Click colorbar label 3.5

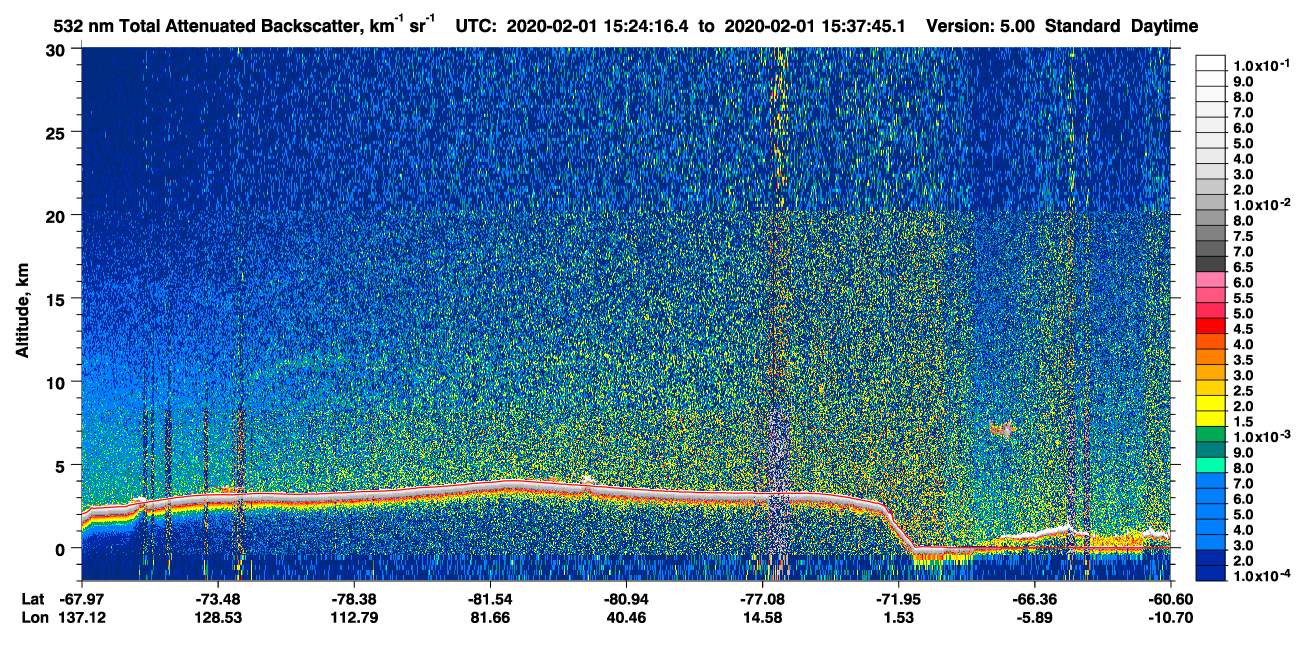[1244, 360]
